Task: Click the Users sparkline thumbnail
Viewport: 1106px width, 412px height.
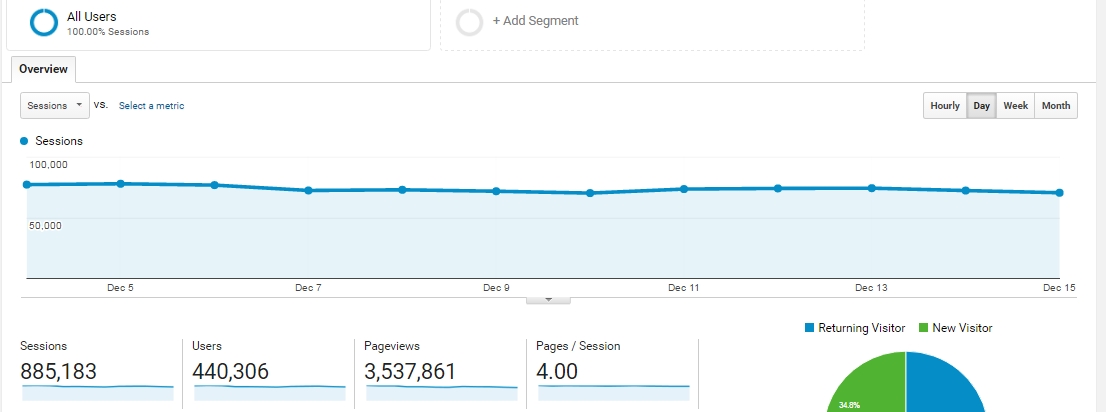Action: (269, 392)
